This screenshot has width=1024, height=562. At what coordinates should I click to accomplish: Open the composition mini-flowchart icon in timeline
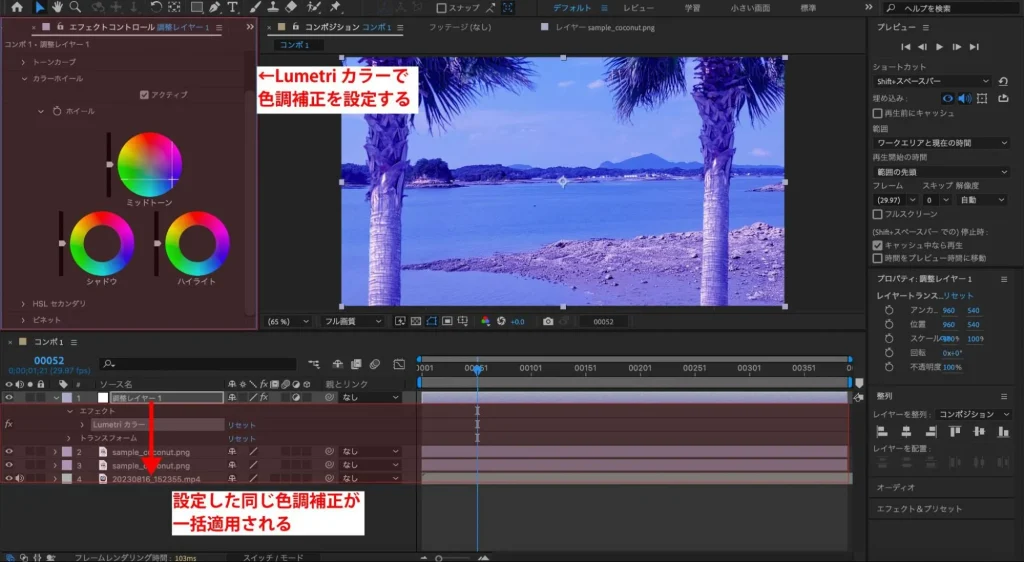pyautogui.click(x=314, y=364)
